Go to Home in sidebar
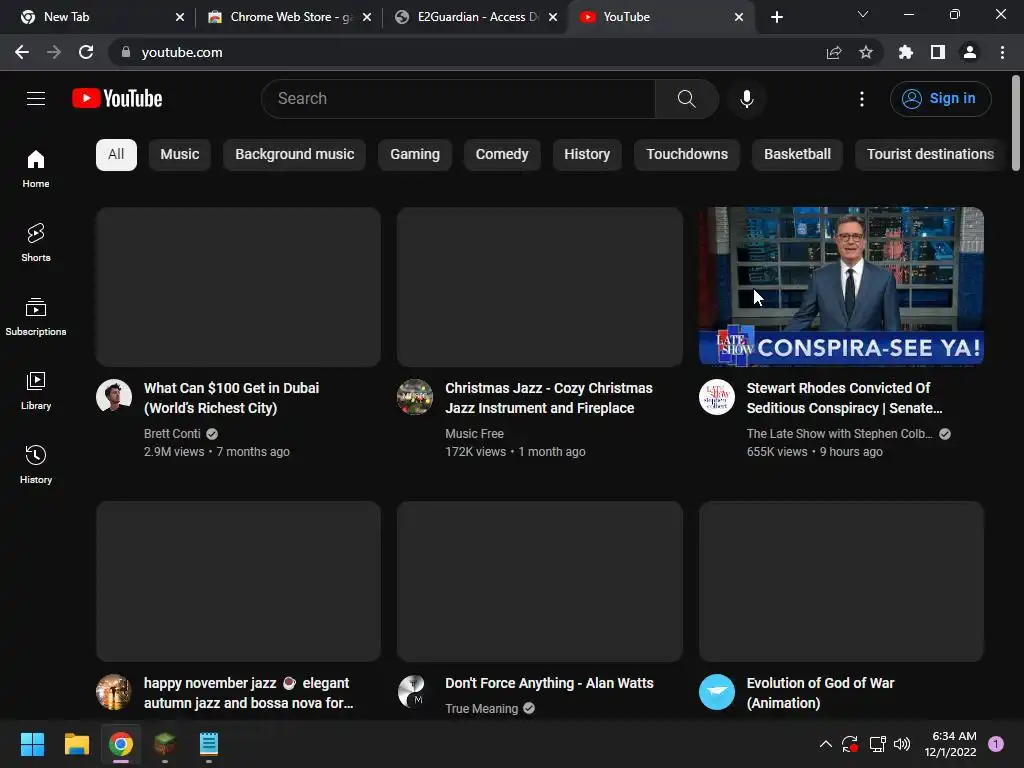Screen dimensions: 1024x768 click(36, 168)
